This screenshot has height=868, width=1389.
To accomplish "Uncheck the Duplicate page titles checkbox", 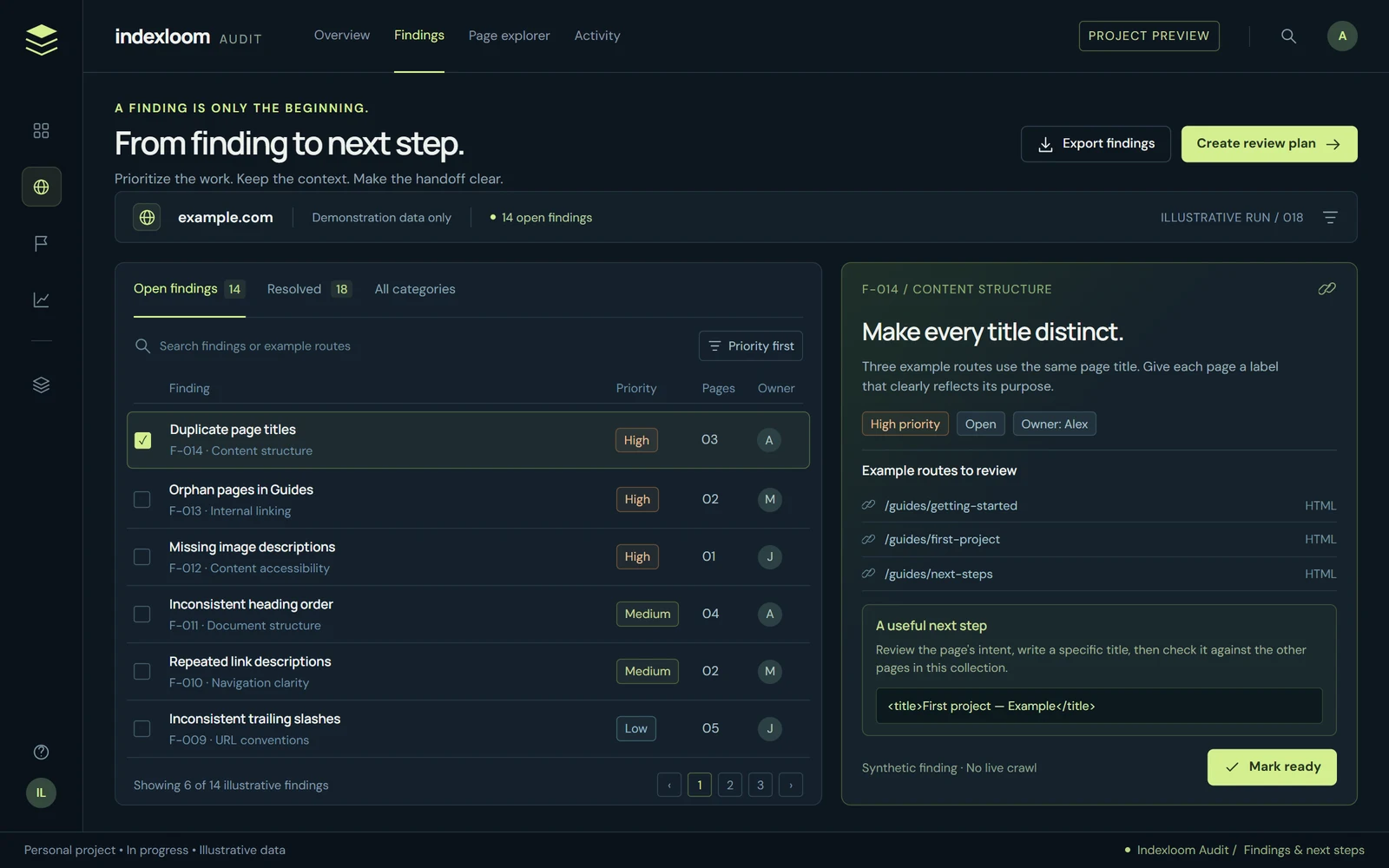I will tap(142, 440).
